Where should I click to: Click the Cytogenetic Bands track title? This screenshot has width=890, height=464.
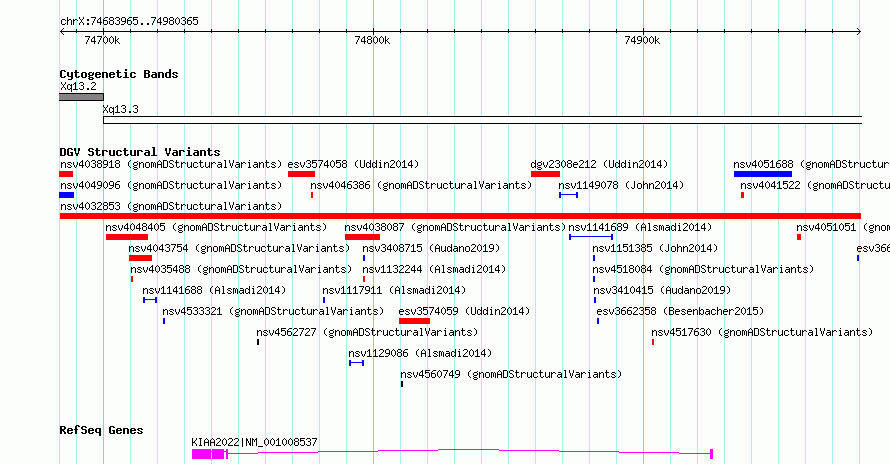pos(119,74)
